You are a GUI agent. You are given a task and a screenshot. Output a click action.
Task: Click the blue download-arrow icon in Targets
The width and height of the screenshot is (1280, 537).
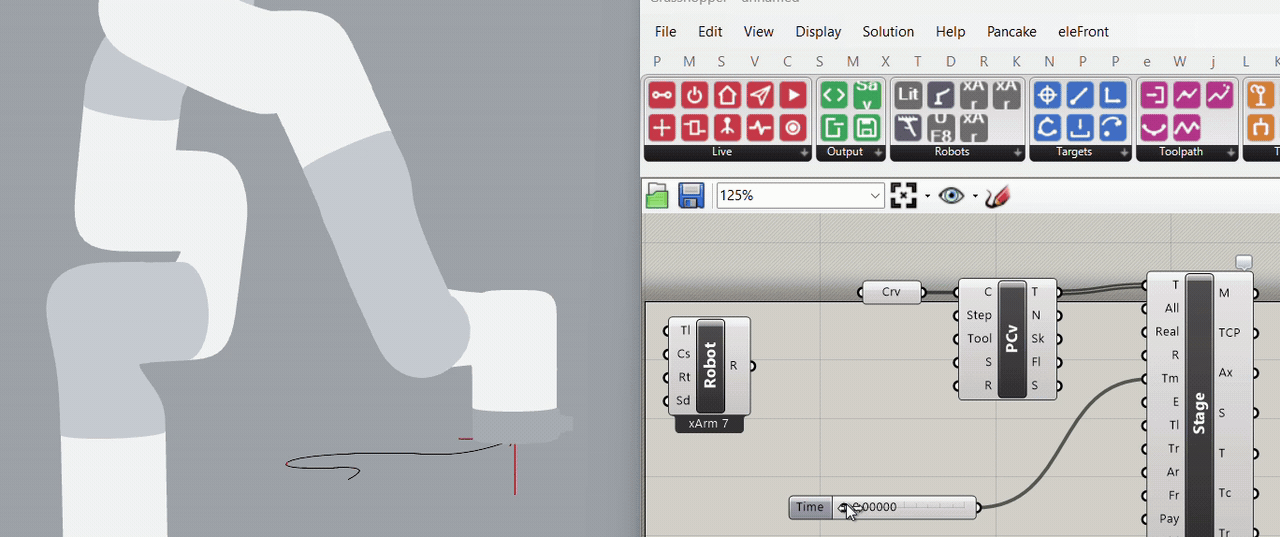click(1080, 128)
